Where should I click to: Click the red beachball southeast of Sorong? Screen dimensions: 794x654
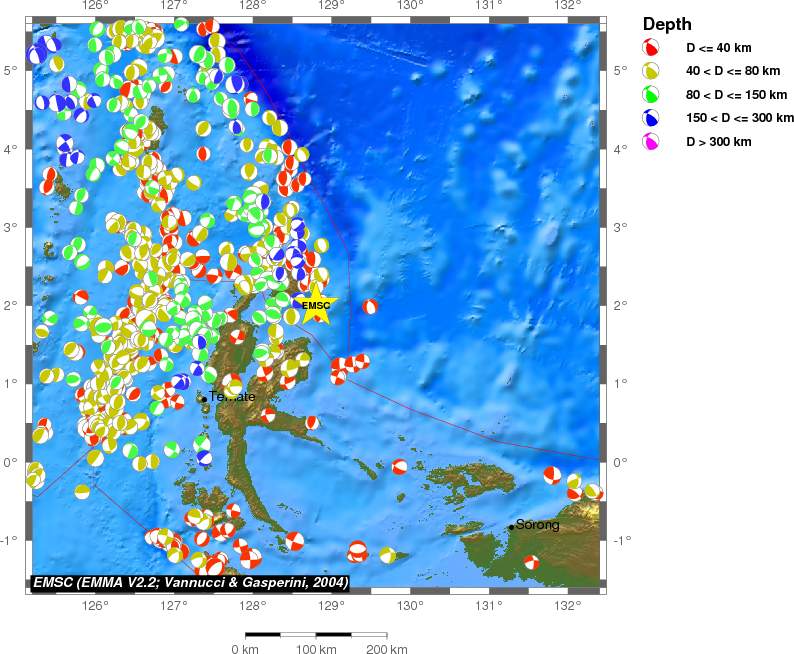[x=532, y=563]
